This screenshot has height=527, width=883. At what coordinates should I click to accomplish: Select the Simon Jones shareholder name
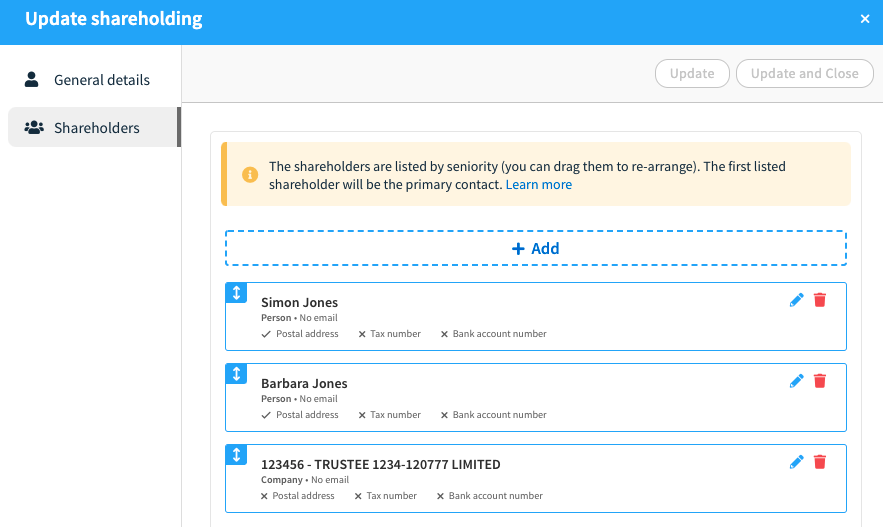[300, 302]
